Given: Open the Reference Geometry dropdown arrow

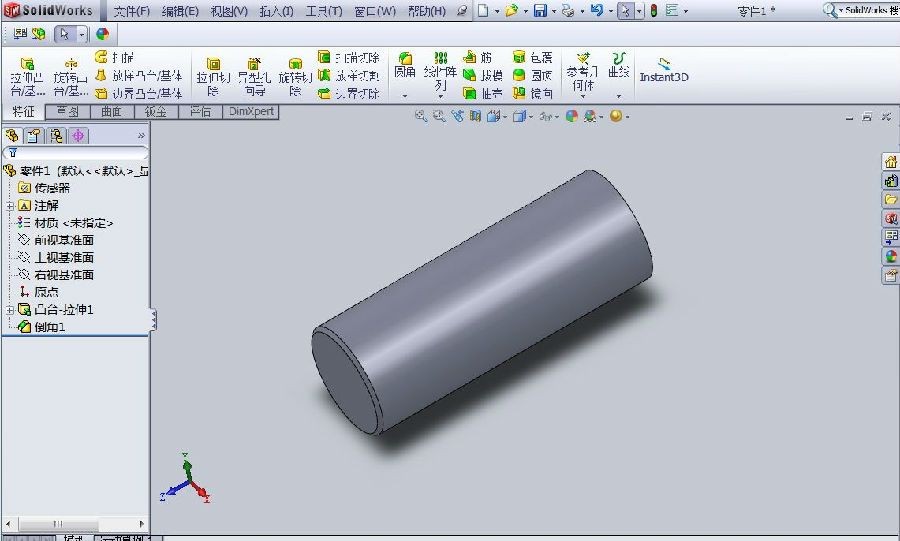Looking at the screenshot, I should click(x=582, y=96).
